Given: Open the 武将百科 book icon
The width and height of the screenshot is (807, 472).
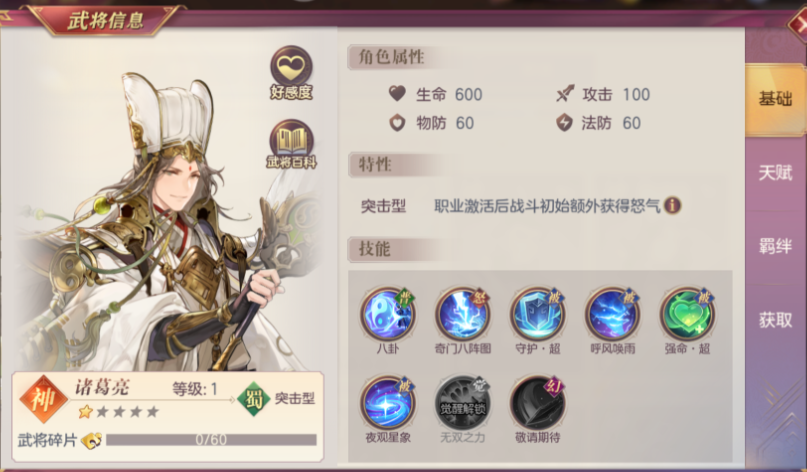Looking at the screenshot, I should 291,144.
